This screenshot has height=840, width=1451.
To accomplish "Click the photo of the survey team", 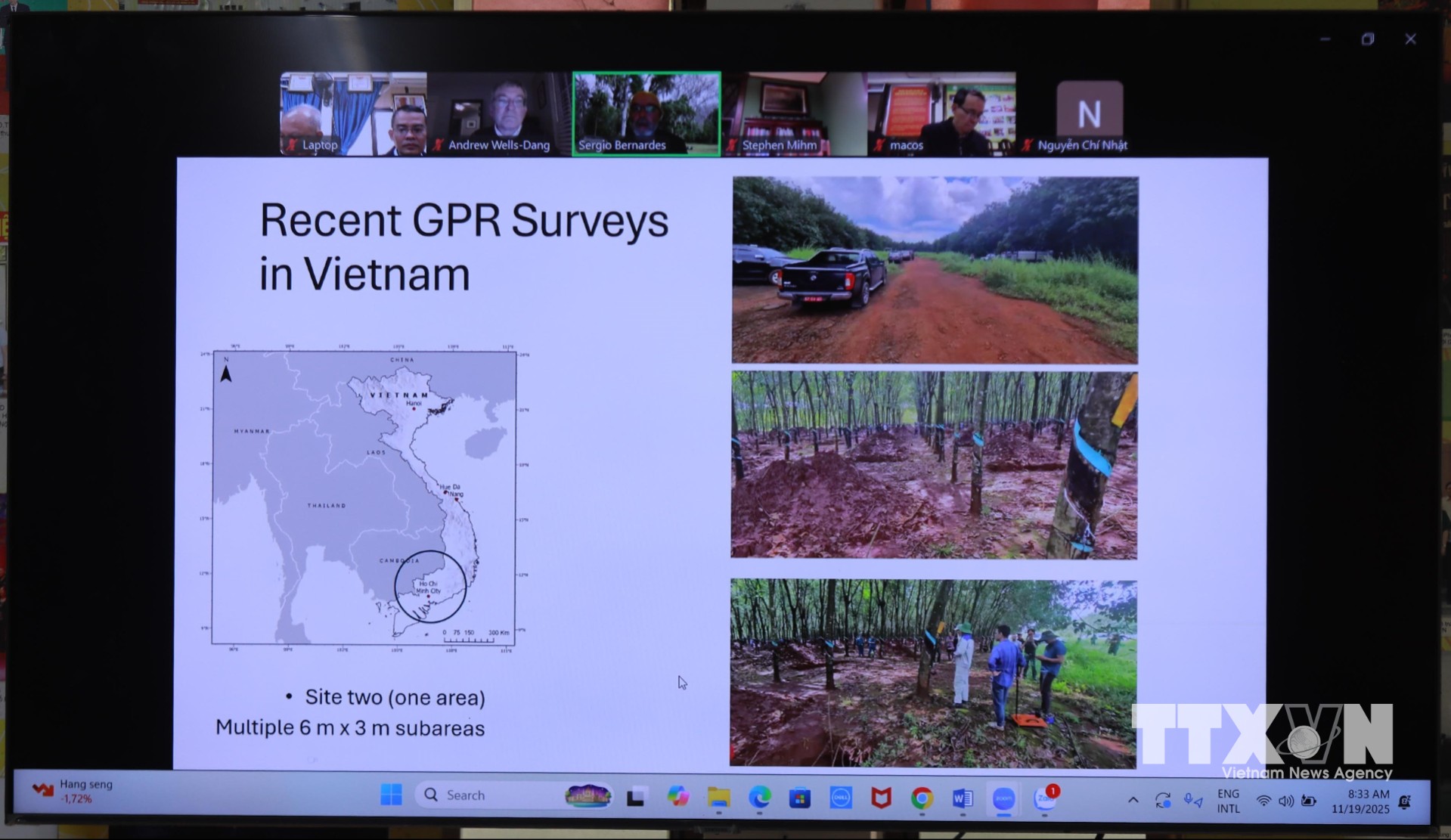I will coord(933,674).
